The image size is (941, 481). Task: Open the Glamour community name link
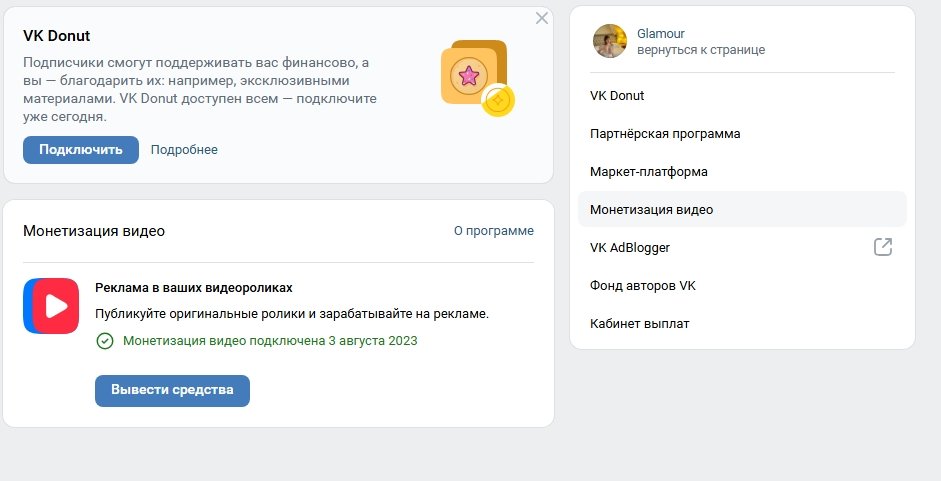(x=661, y=34)
